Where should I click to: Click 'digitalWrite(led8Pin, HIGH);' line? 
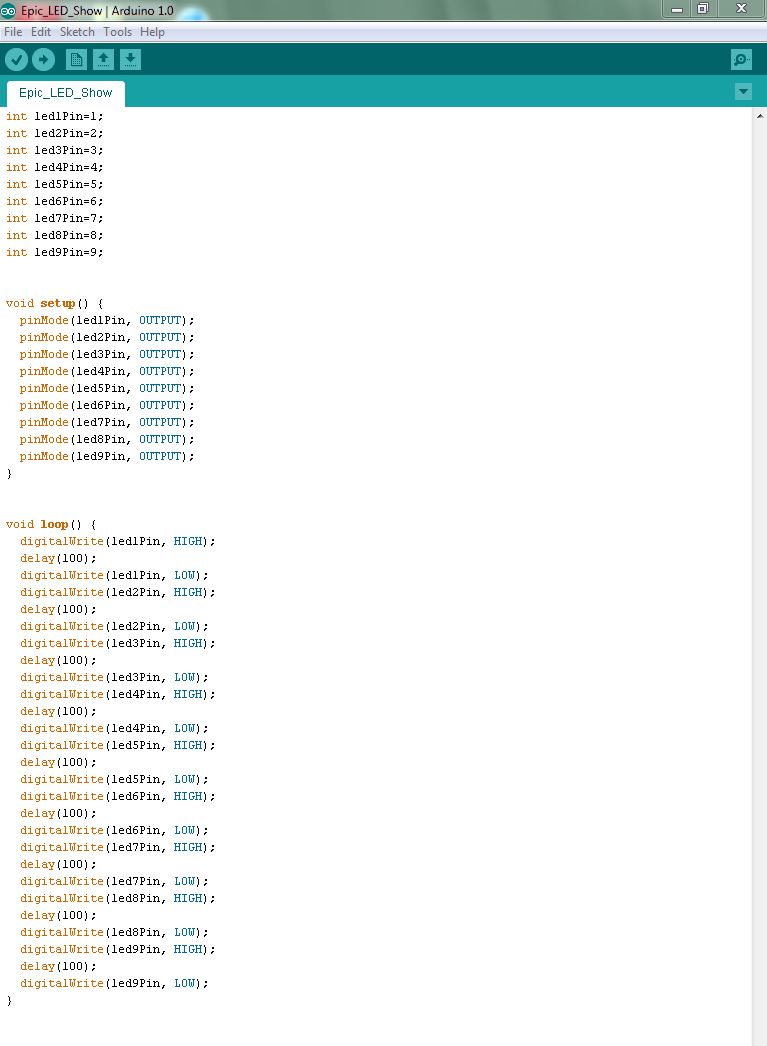[x=117, y=899]
